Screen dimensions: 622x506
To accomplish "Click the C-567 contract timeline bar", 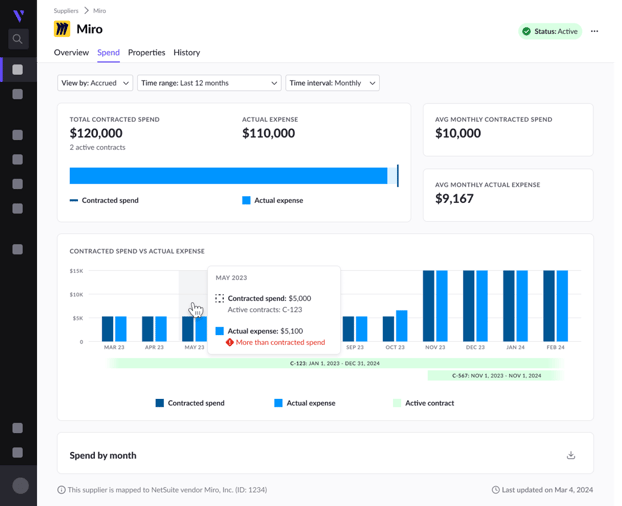I will (496, 376).
